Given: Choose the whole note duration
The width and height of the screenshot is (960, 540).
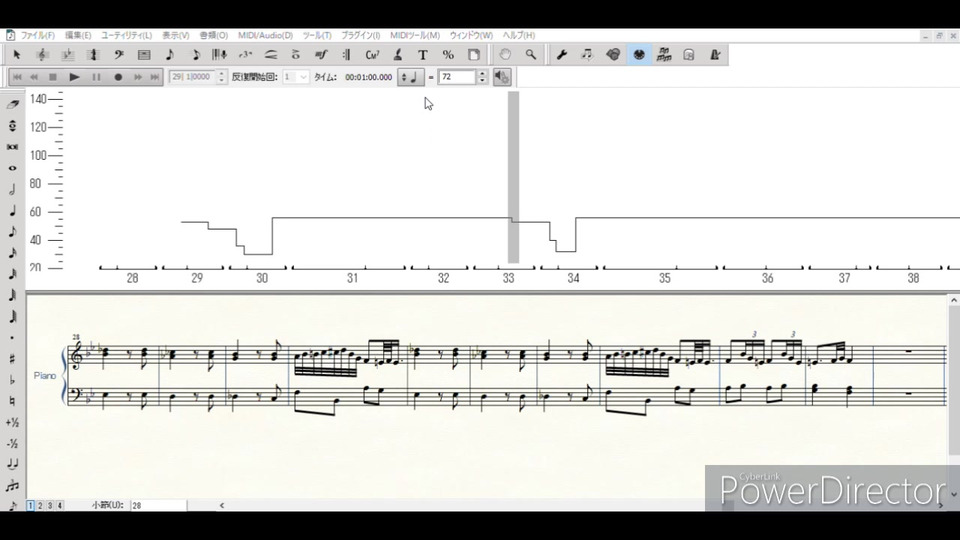Looking at the screenshot, I should (x=12, y=168).
